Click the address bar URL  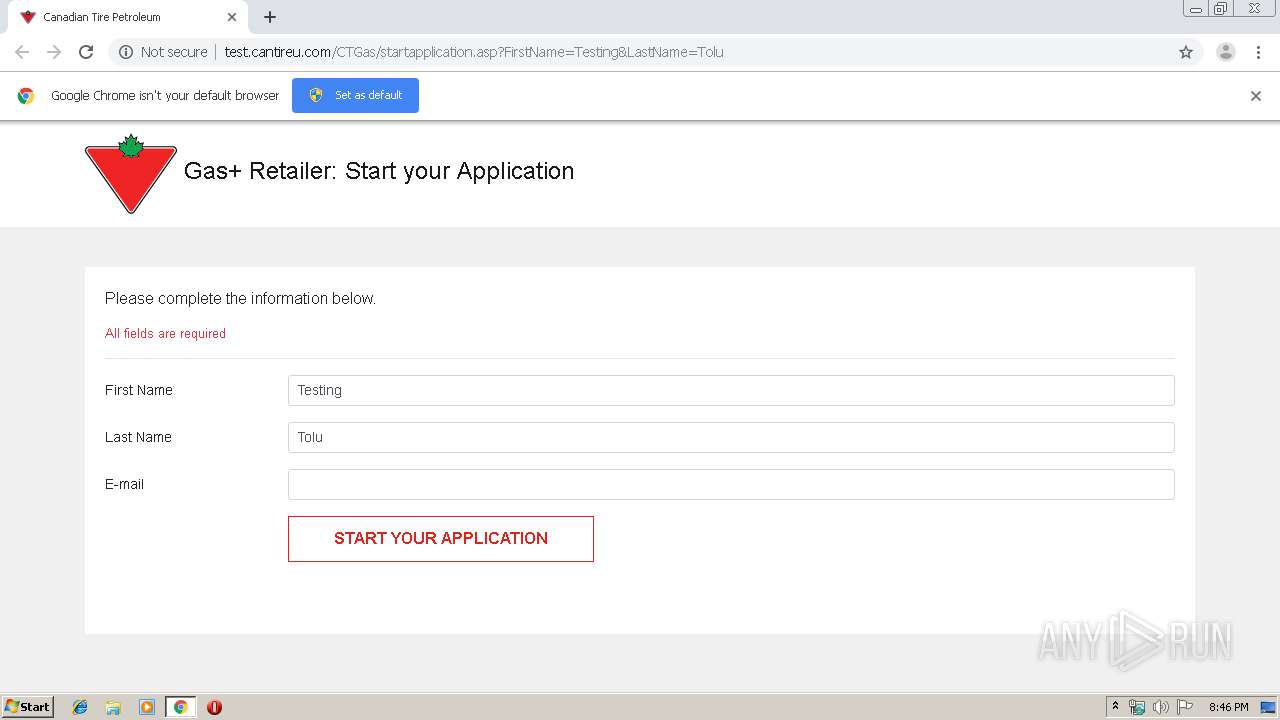click(474, 52)
